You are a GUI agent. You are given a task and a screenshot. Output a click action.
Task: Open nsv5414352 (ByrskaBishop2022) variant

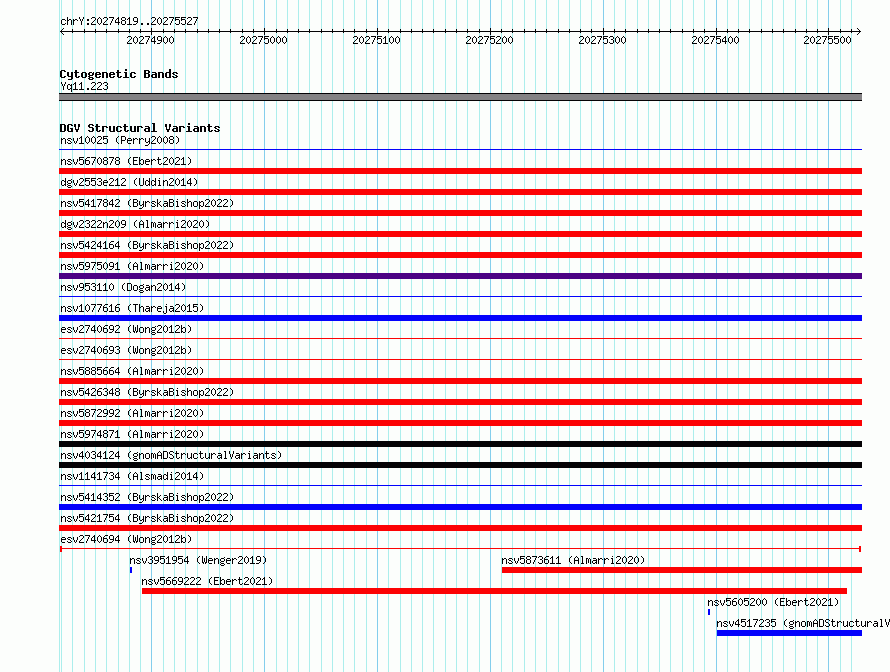point(147,497)
